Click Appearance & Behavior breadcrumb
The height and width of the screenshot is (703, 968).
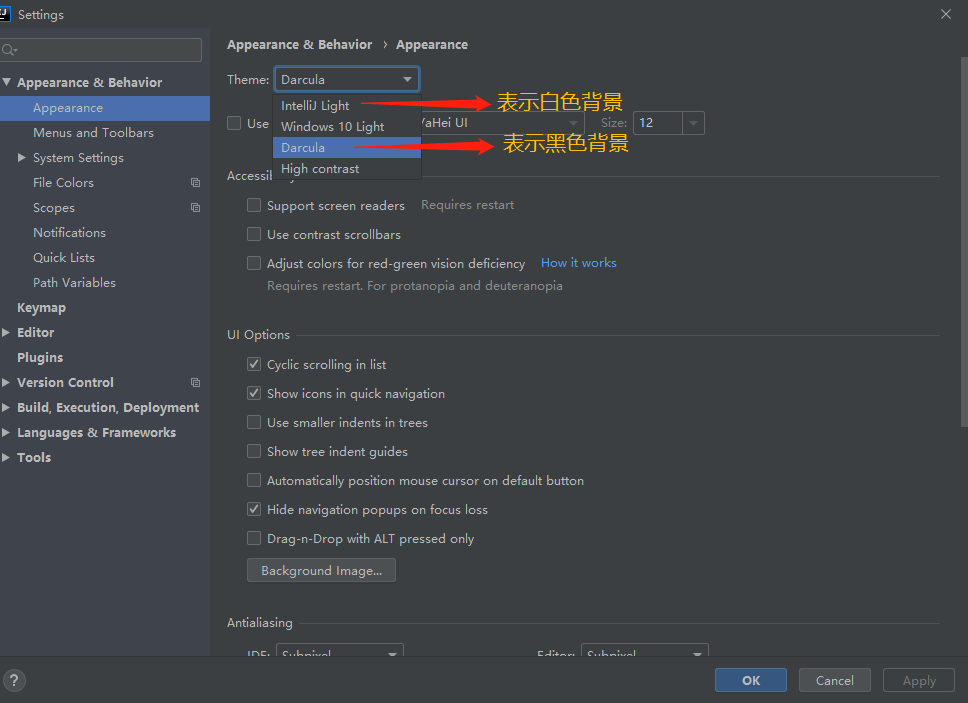[299, 44]
